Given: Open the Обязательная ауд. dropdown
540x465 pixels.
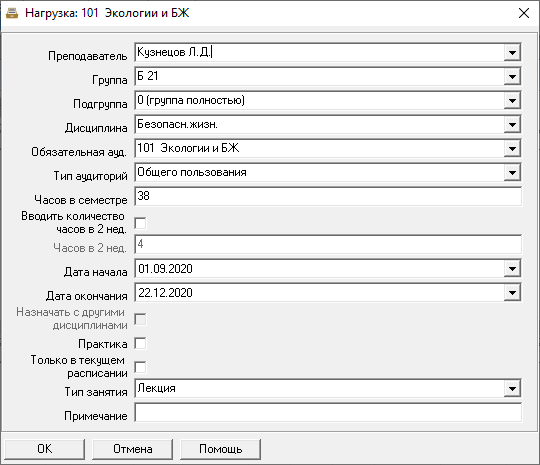Looking at the screenshot, I should click(x=512, y=148).
